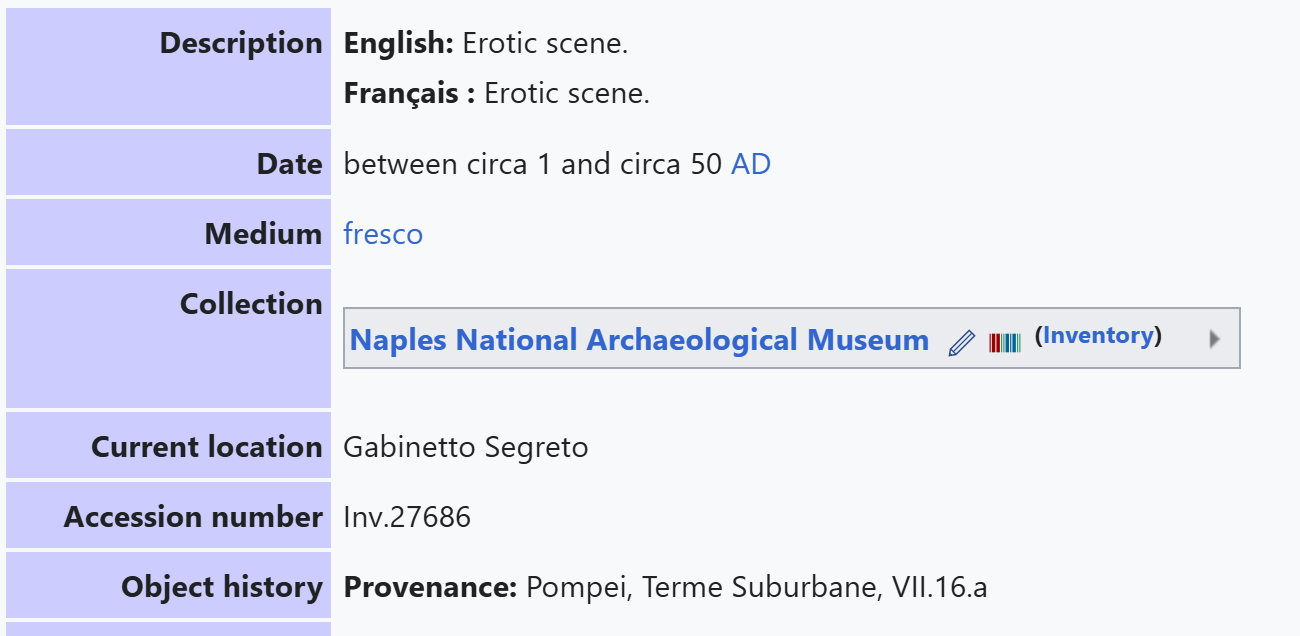Click the bold Provenance heading
Screen dimensions: 1300x636
coord(430,587)
